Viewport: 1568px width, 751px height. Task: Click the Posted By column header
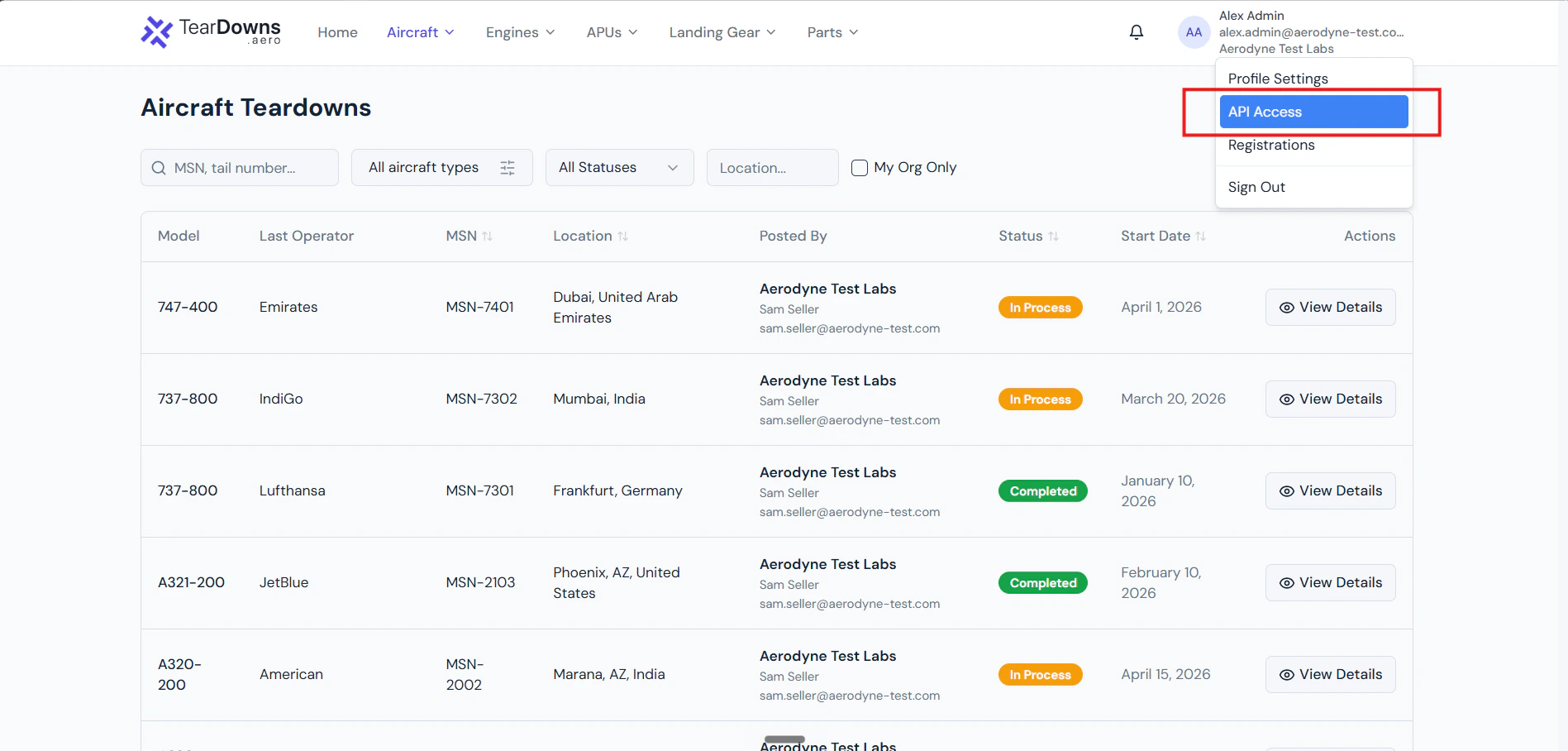tap(793, 236)
